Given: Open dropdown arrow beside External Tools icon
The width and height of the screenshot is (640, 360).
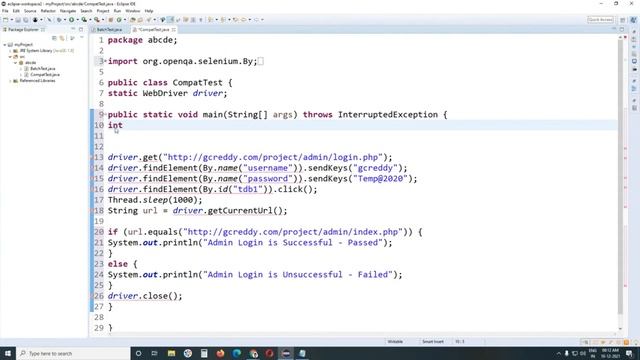Looking at the screenshot, I should pyautogui.click(x=102, y=20).
